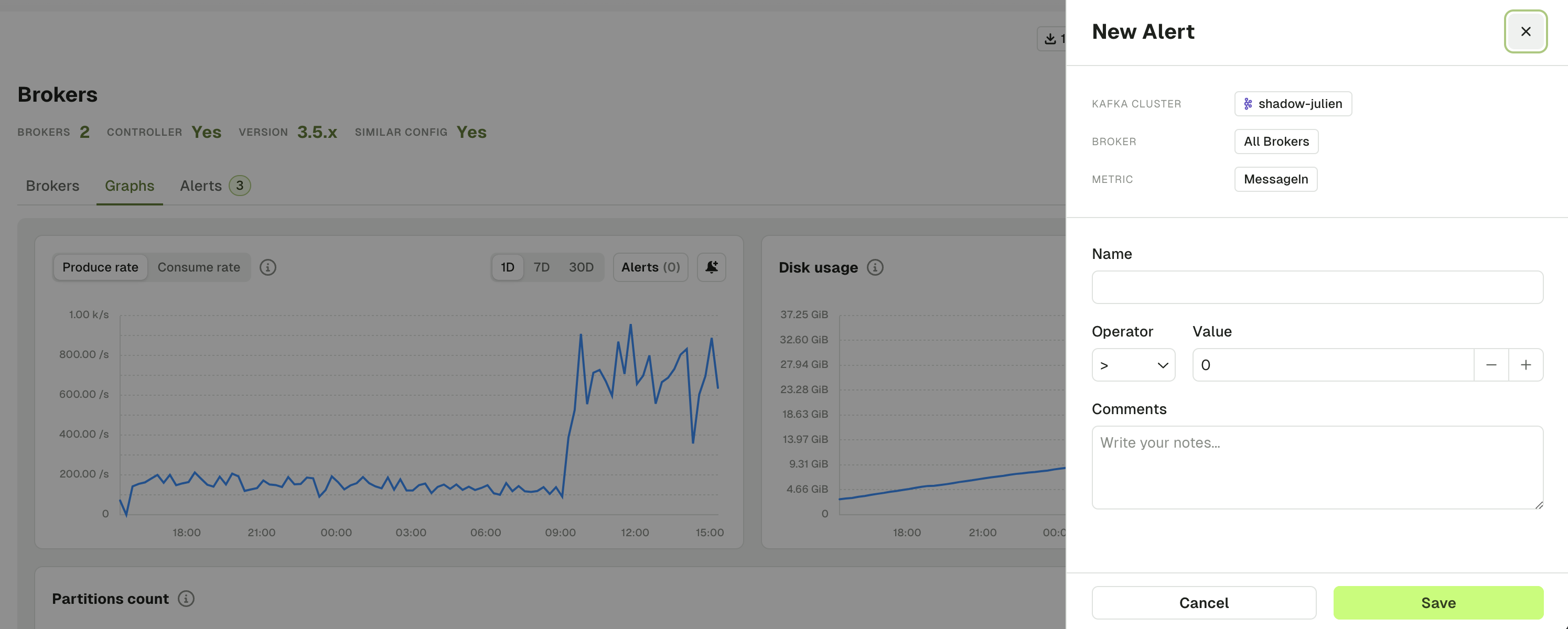Select the 7D time range
Viewport: 1568px width, 629px height.
pyautogui.click(x=541, y=267)
